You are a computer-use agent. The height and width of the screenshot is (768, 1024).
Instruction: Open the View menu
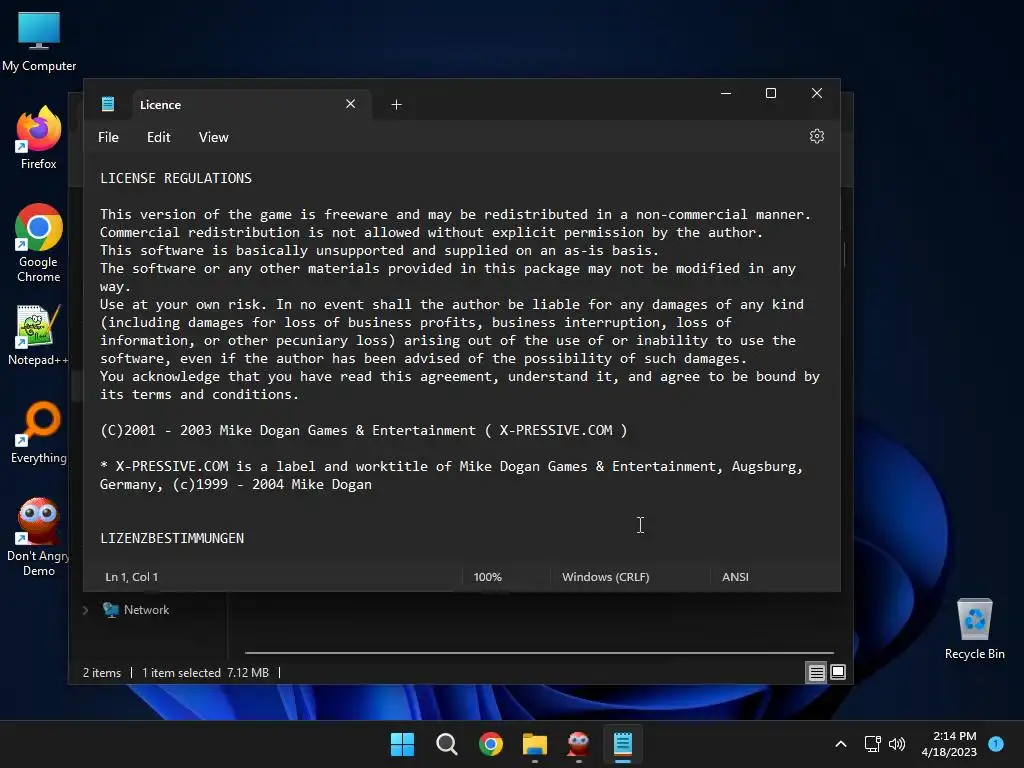[x=214, y=137]
